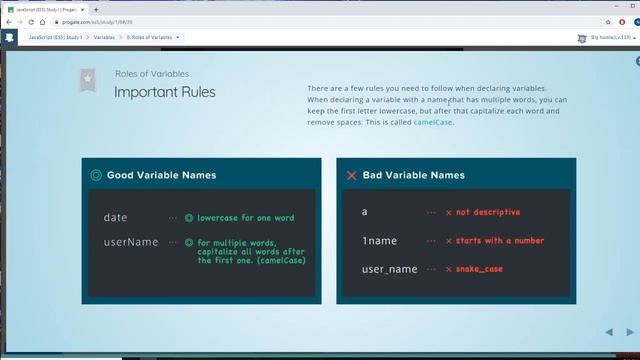Go back with the browser back arrow
Viewport: 640px width, 360px height.
9,22
